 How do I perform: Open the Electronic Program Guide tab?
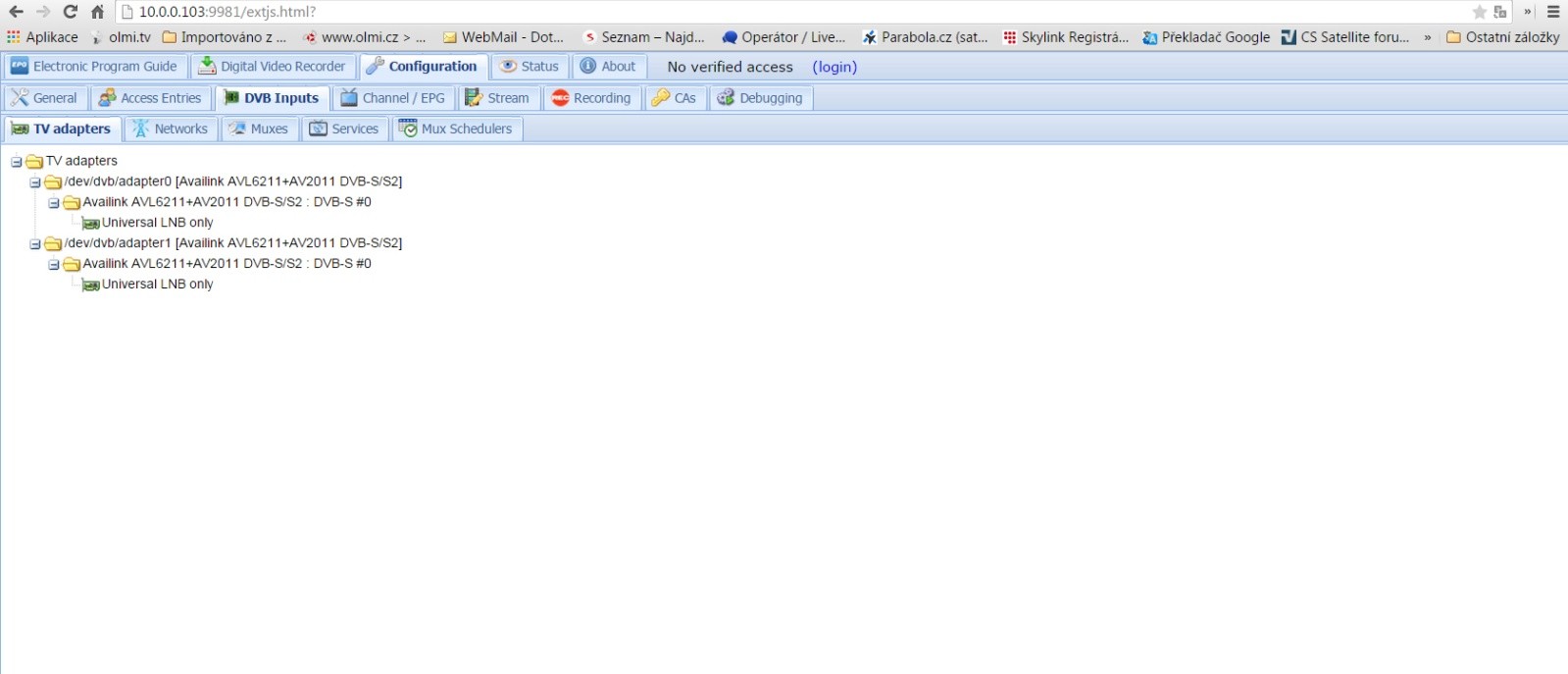point(95,67)
